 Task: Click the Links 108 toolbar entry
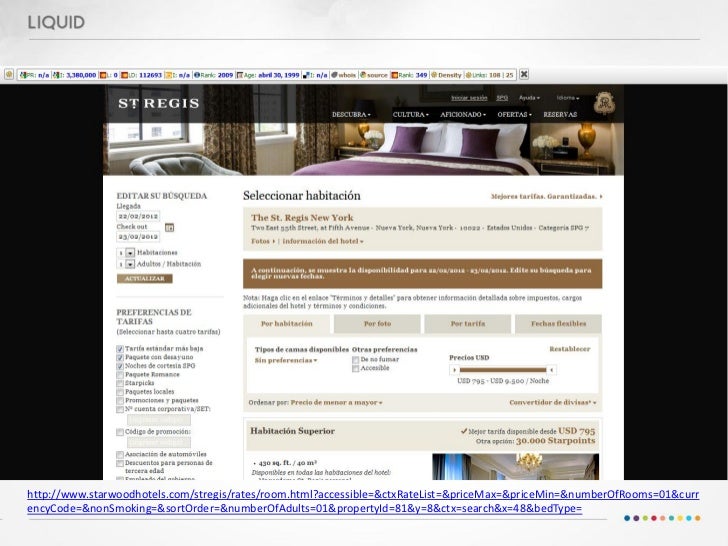point(489,75)
